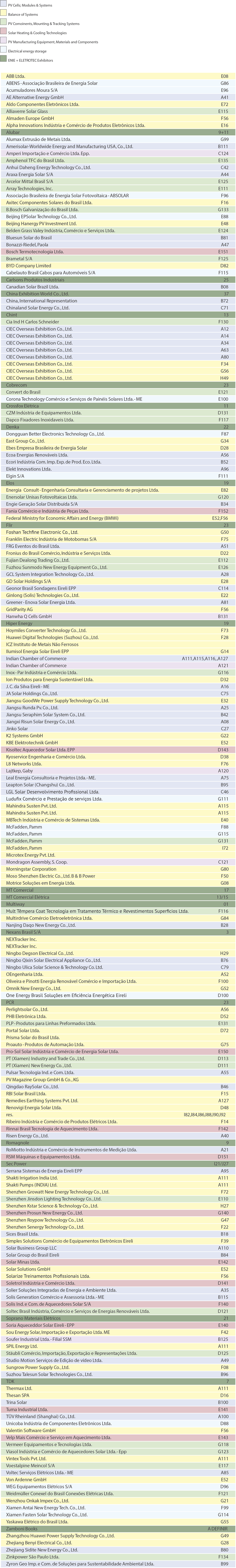The height and width of the screenshot is (1568, 236).
Task: Select the 'Sec Power' entry
Action: 118,1163
